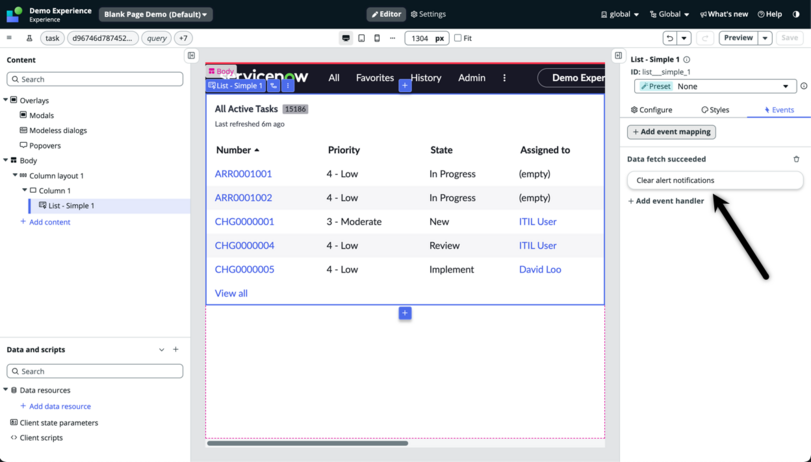This screenshot has width=811, height=462.
Task: Click the Content search field
Action: tap(95, 79)
